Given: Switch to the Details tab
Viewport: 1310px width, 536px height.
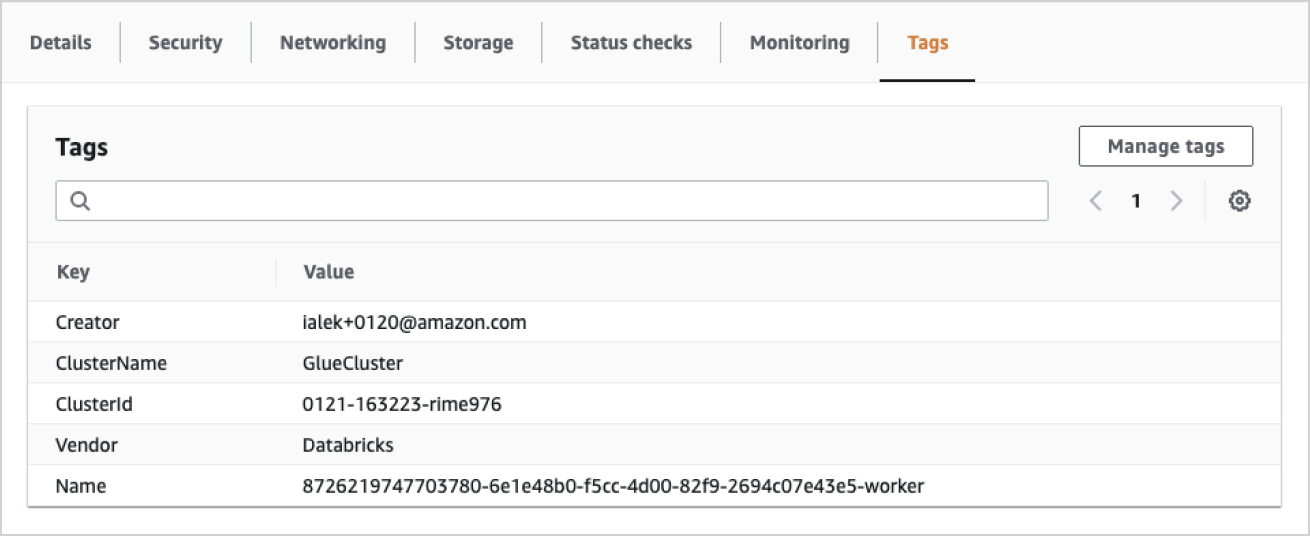Looking at the screenshot, I should (60, 43).
